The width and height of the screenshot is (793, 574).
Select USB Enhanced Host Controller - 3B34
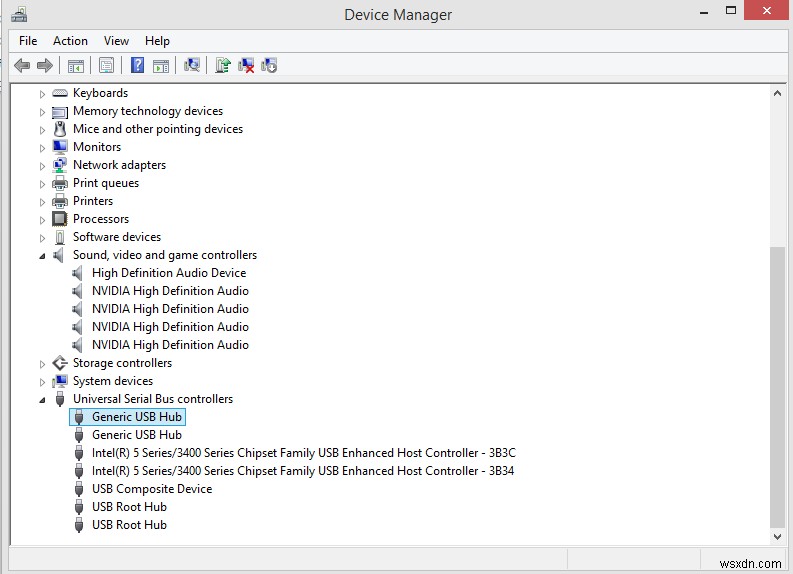point(303,471)
